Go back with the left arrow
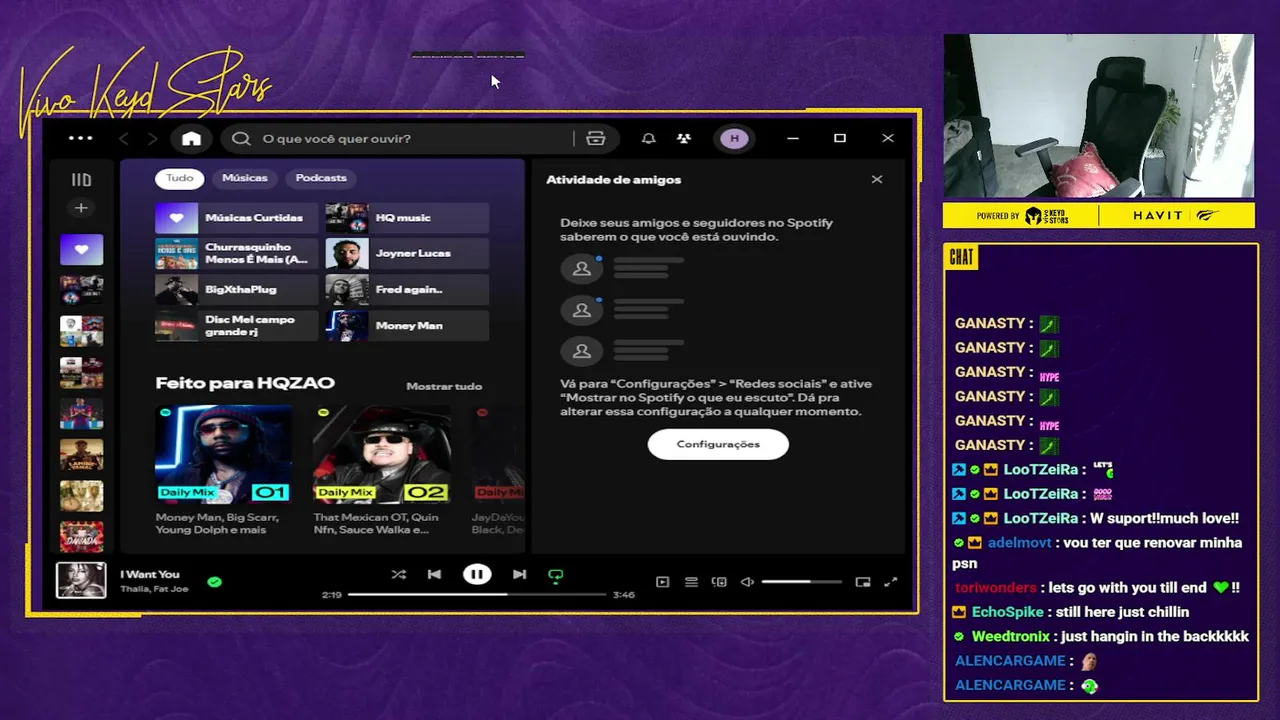 pyautogui.click(x=124, y=138)
